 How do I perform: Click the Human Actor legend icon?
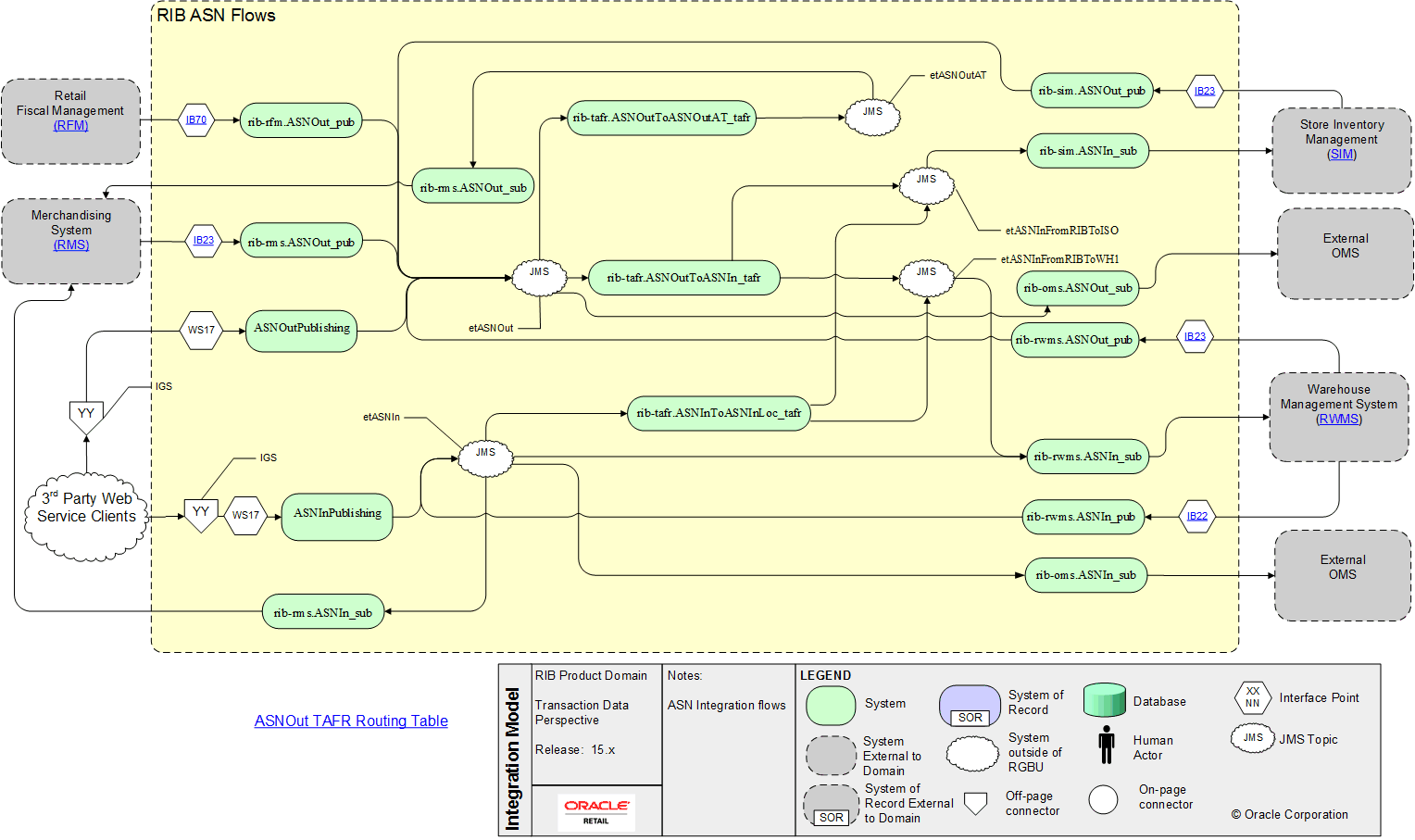[x=1107, y=745]
